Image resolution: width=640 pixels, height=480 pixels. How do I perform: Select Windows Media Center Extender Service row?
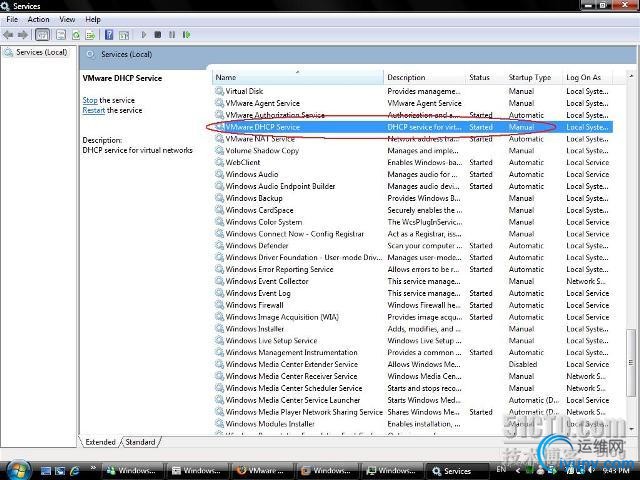coord(413,364)
